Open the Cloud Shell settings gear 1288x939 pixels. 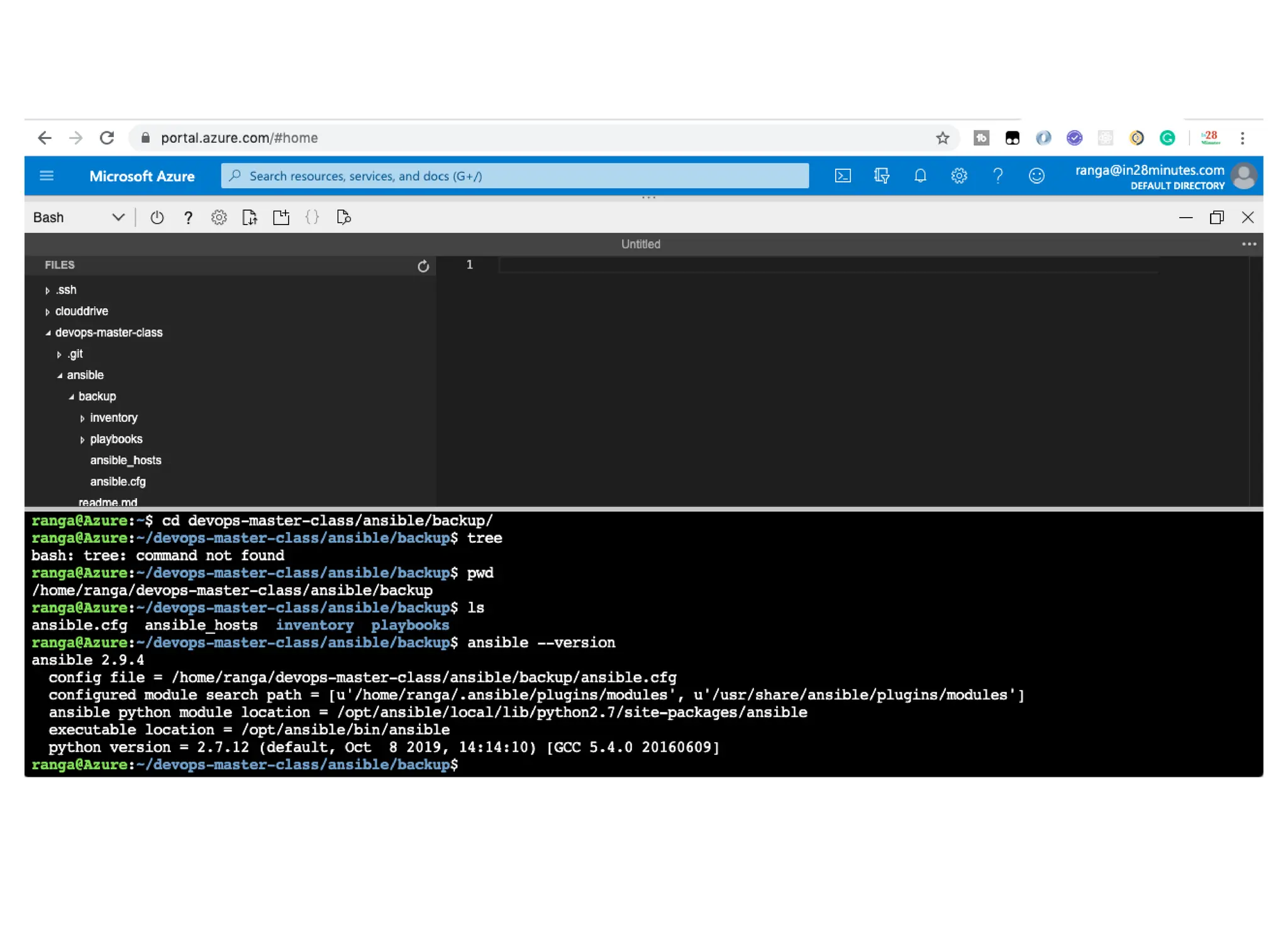tap(218, 218)
